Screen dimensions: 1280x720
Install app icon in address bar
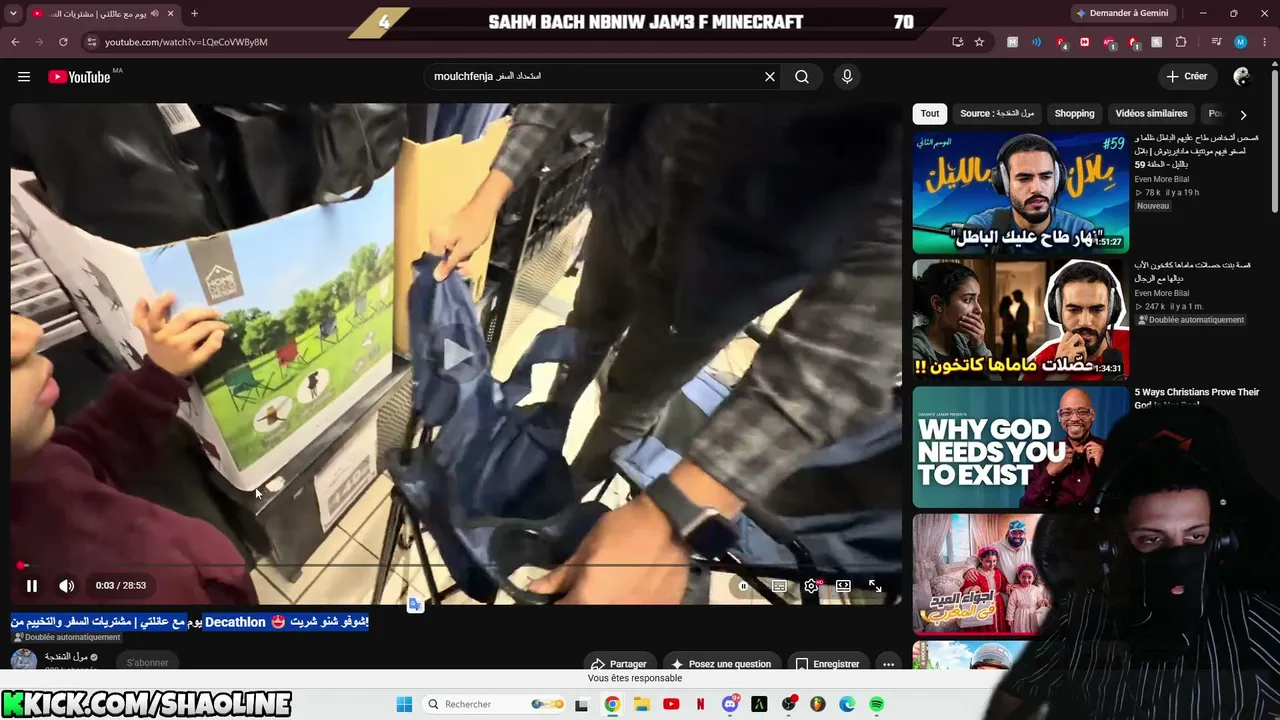[x=957, y=42]
